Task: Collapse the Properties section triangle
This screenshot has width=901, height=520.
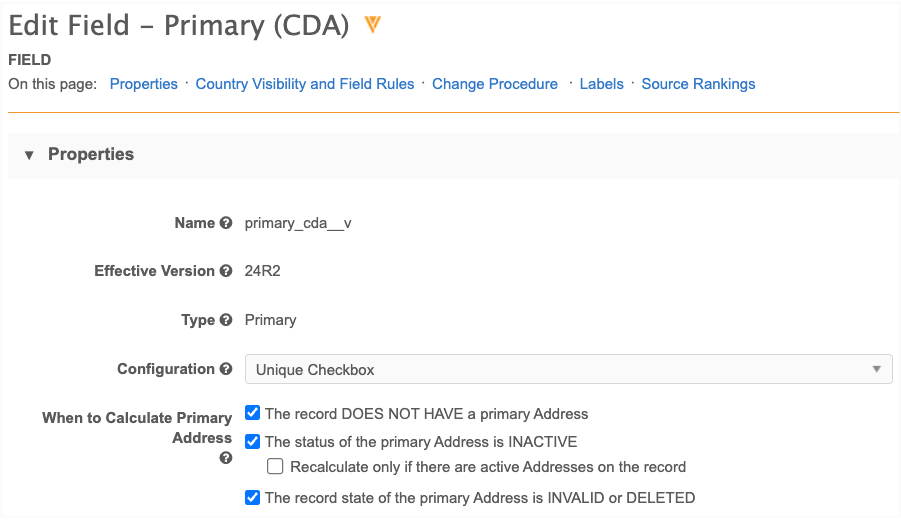Action: (28, 155)
